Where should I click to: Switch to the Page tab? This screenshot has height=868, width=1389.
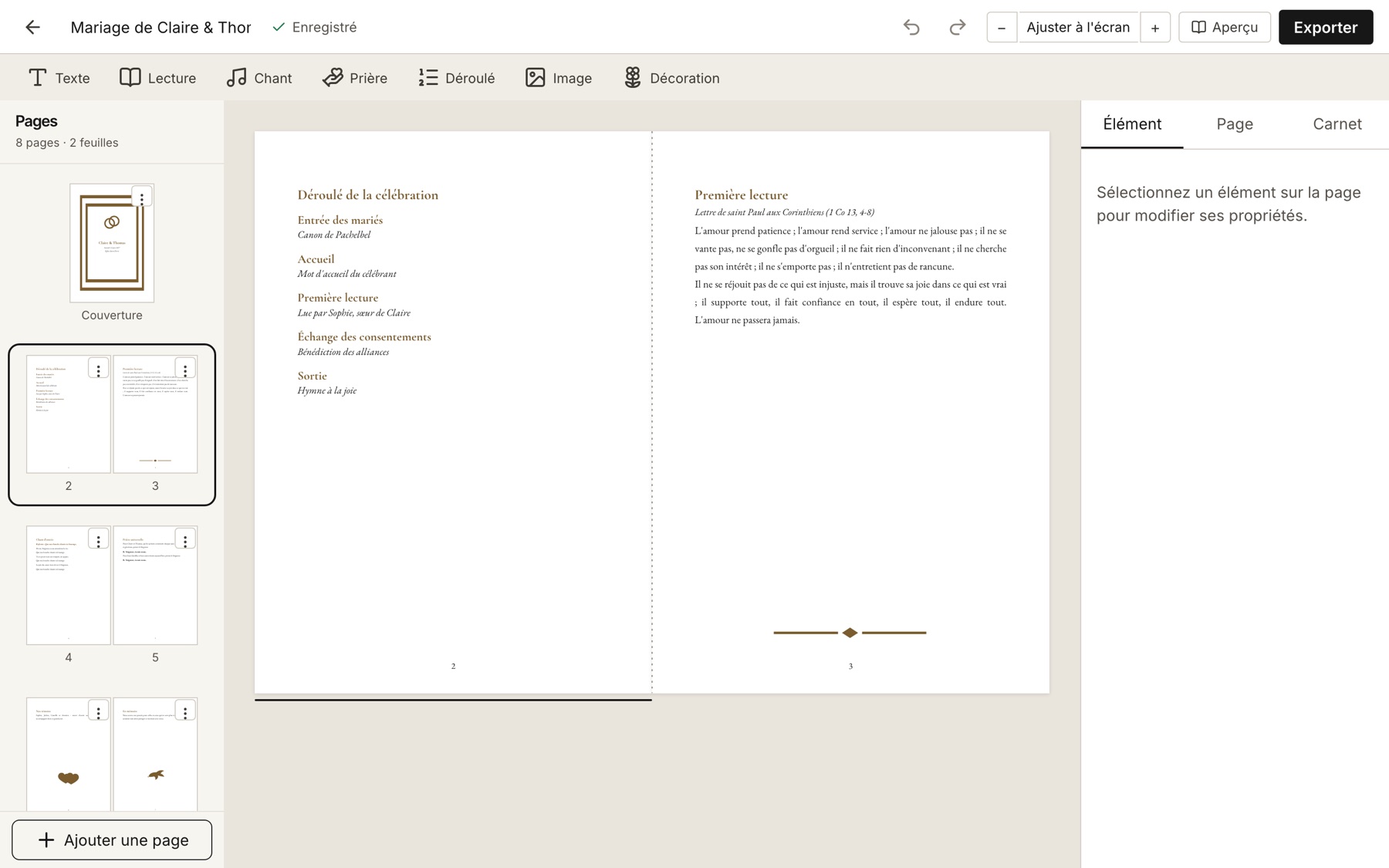(x=1234, y=124)
